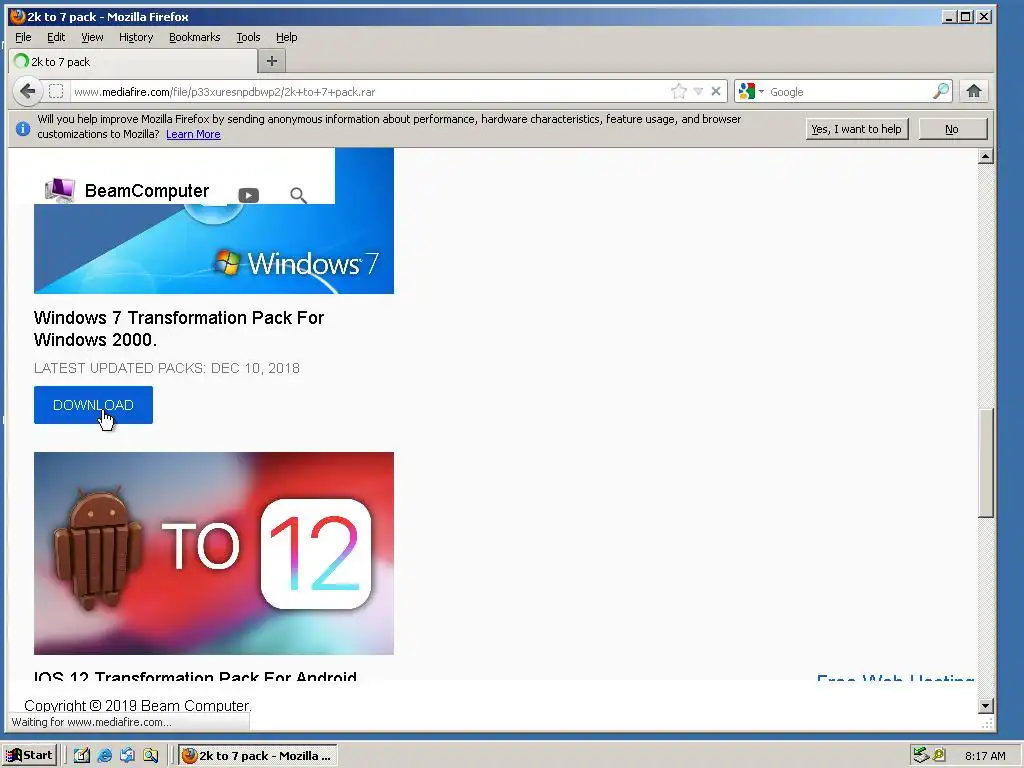This screenshot has height=768, width=1024.
Task: Open the Edit menu
Action: [56, 37]
